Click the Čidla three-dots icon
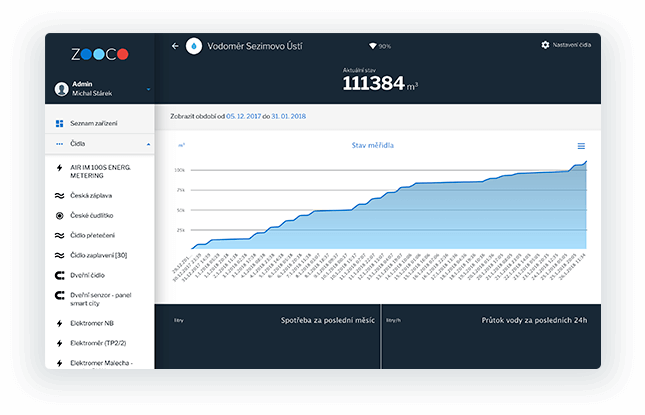This screenshot has width=645, height=415. [60, 144]
